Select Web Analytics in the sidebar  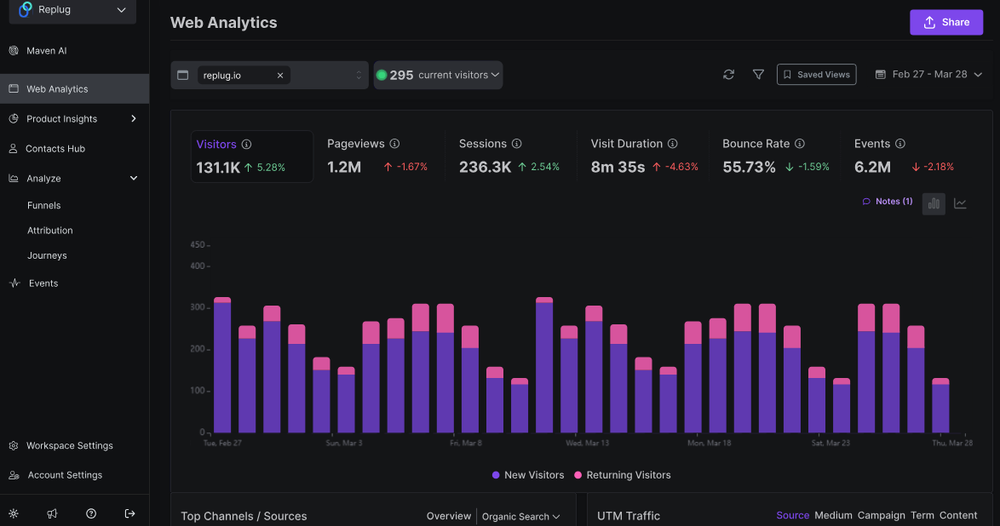[x=75, y=89]
